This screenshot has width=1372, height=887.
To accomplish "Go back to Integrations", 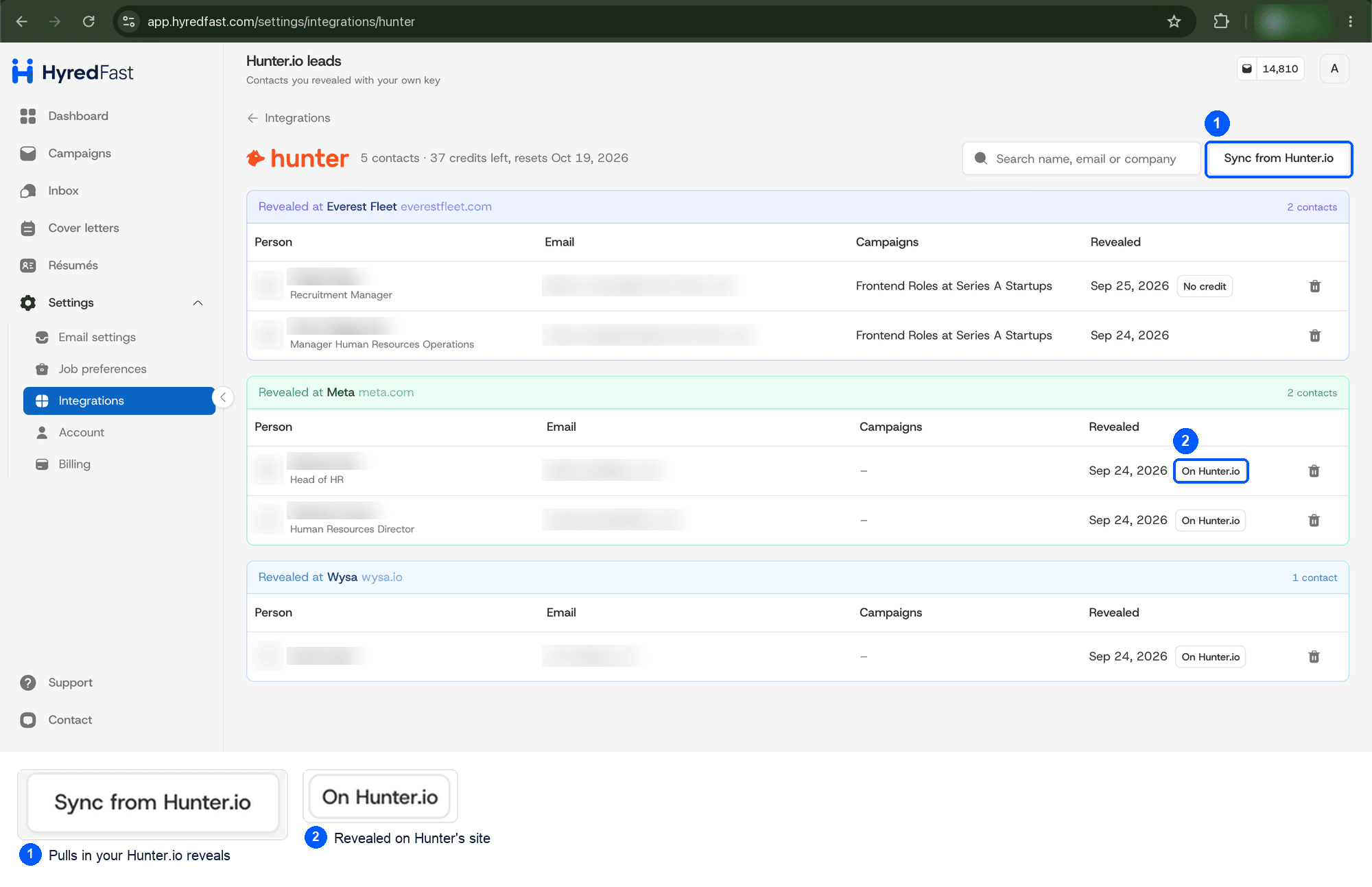I will pyautogui.click(x=289, y=118).
